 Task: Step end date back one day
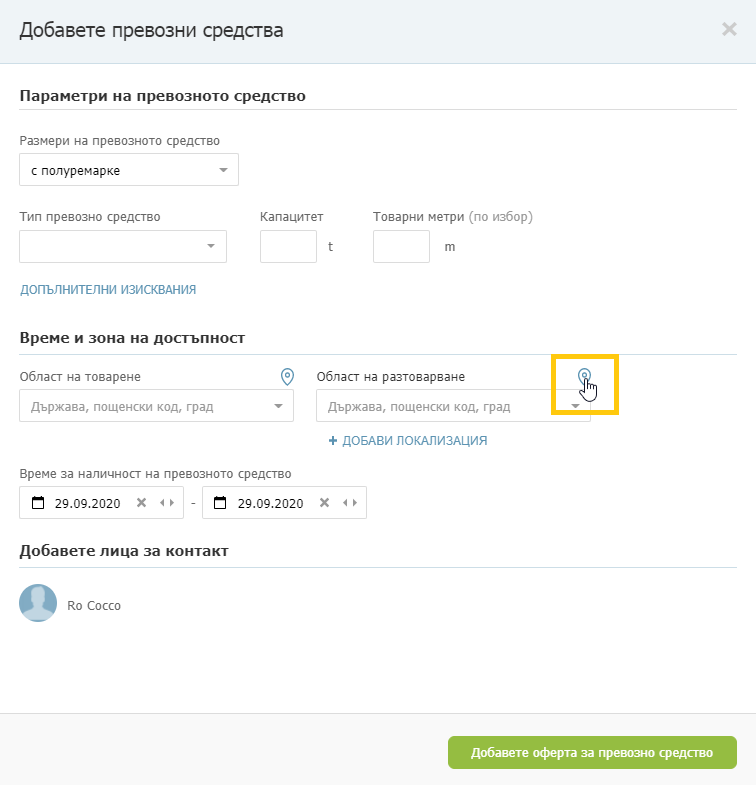pos(345,502)
